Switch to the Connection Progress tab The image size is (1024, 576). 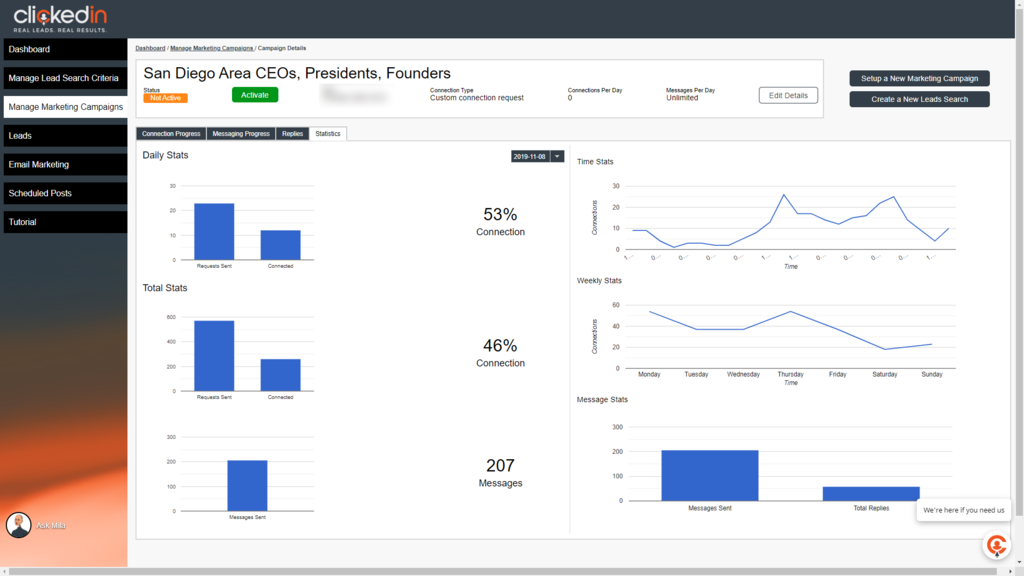(x=171, y=134)
